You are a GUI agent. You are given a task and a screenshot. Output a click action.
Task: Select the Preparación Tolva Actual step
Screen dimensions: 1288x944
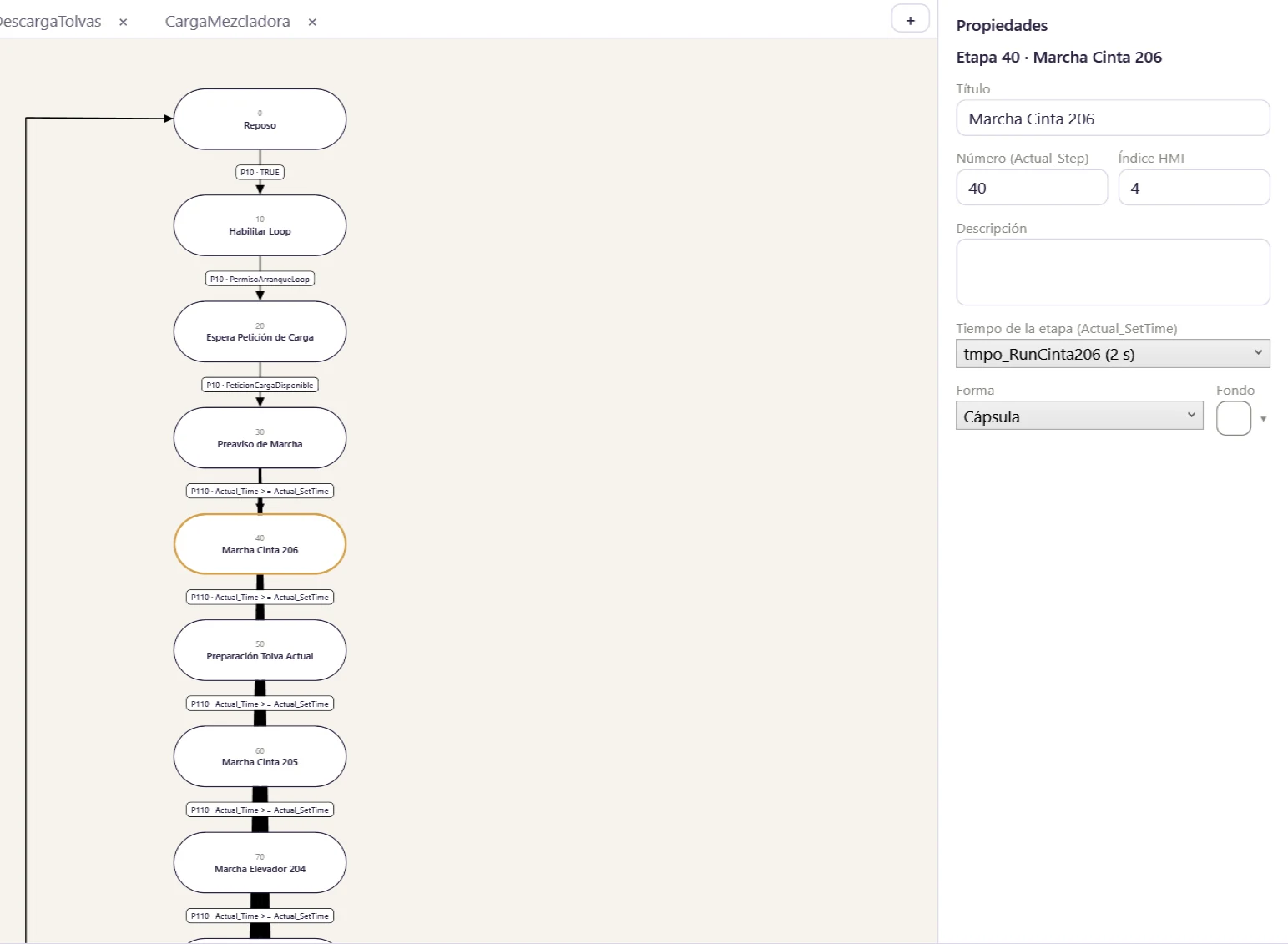tap(260, 650)
